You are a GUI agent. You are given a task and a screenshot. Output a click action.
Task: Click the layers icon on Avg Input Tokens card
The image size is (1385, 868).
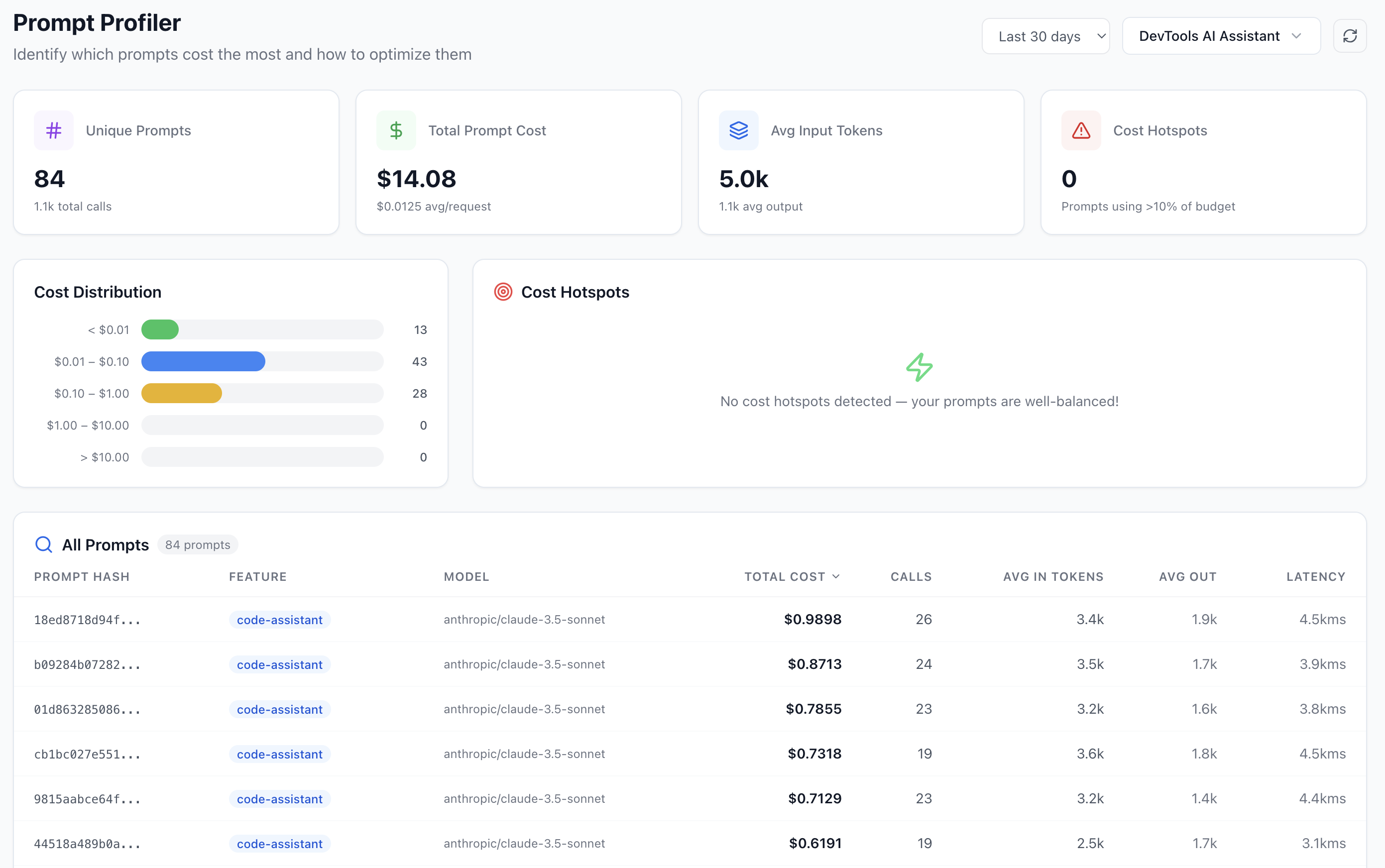coord(738,130)
